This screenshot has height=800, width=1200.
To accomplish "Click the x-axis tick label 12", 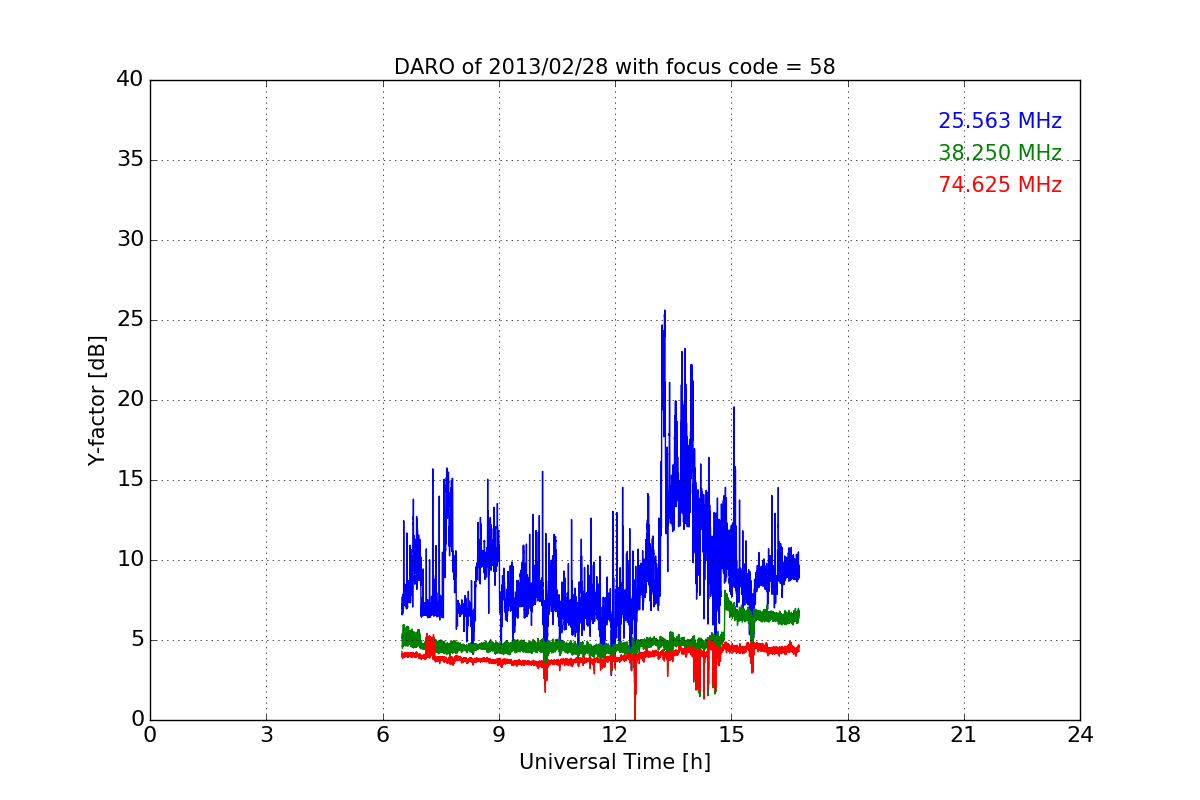I will 615,735.
